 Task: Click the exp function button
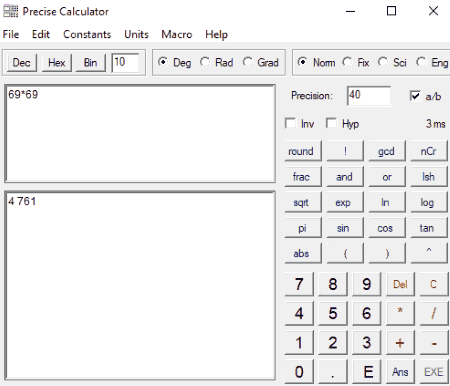pyautogui.click(x=345, y=202)
